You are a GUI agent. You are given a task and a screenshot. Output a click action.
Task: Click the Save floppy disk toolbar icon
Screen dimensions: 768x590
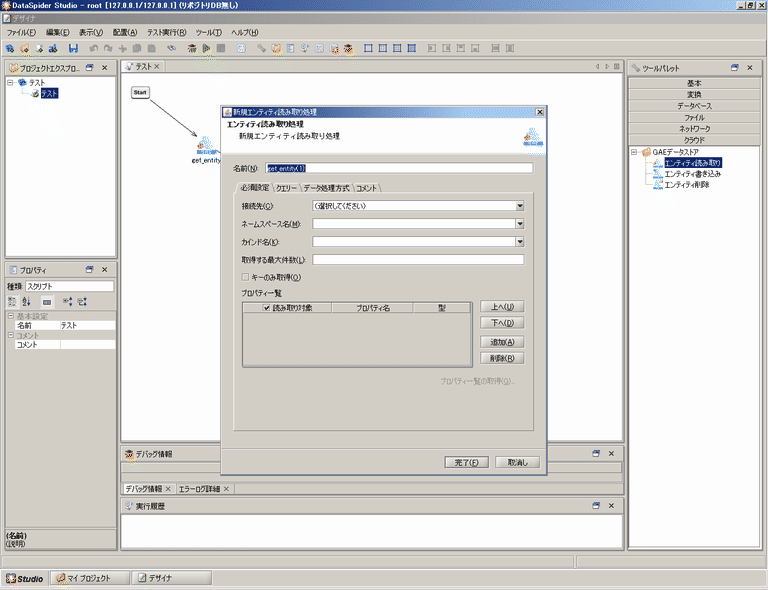pos(73,48)
